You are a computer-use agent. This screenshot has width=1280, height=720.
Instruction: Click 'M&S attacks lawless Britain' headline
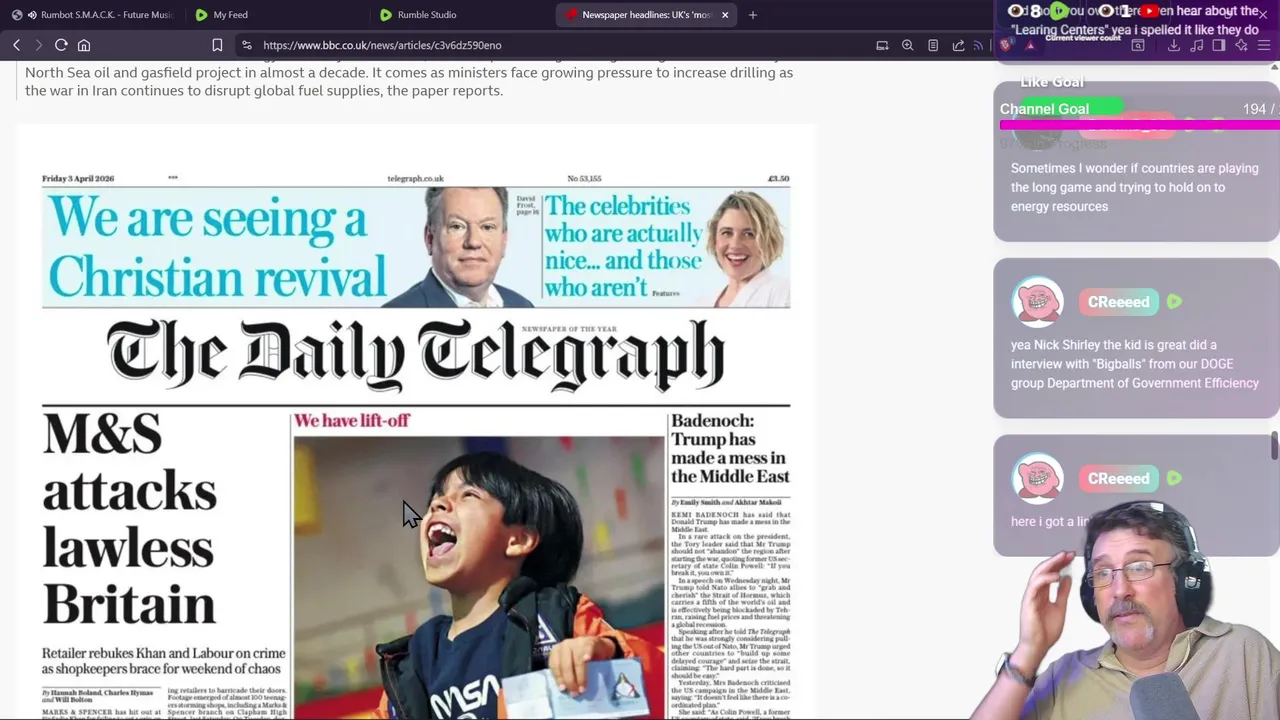(130, 519)
